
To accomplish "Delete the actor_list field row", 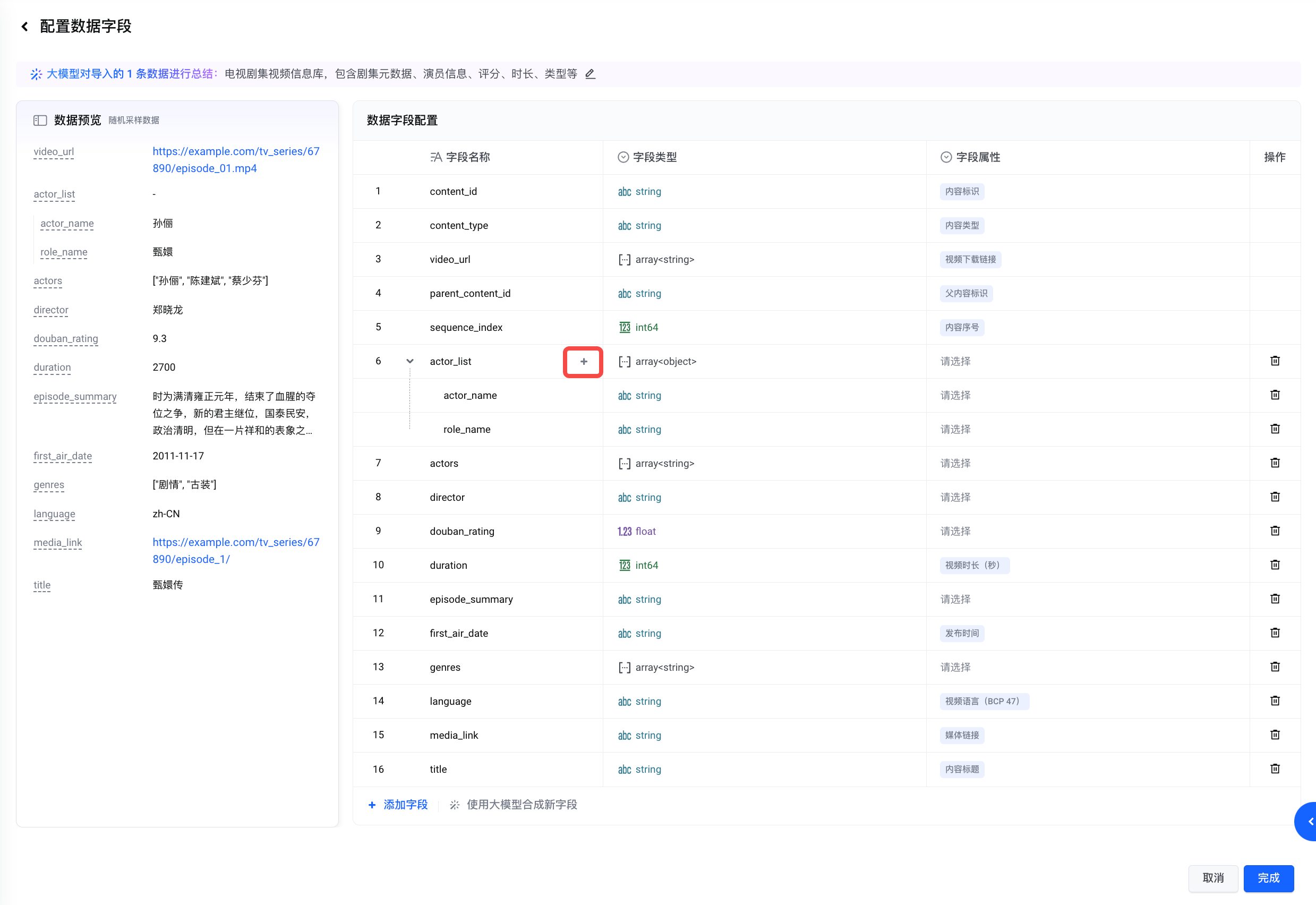I will [x=1275, y=361].
